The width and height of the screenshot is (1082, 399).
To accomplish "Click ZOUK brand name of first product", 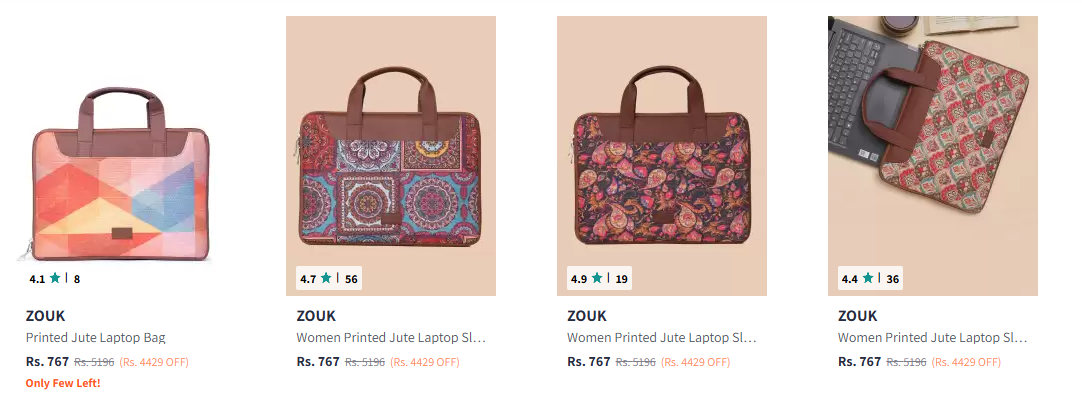I will pyautogui.click(x=46, y=316).
